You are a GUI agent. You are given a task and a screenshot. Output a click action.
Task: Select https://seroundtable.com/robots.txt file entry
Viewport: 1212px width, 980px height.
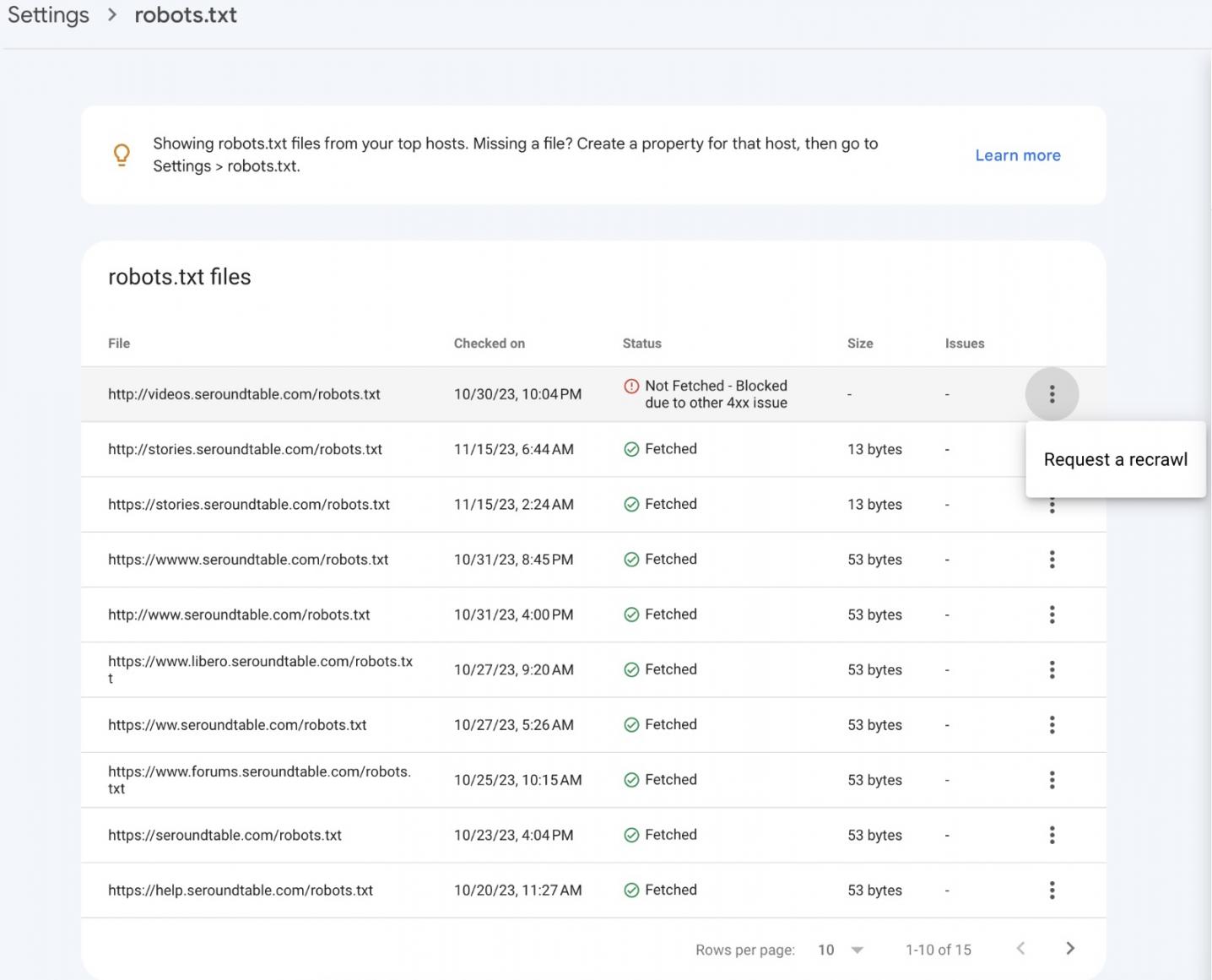click(x=225, y=835)
